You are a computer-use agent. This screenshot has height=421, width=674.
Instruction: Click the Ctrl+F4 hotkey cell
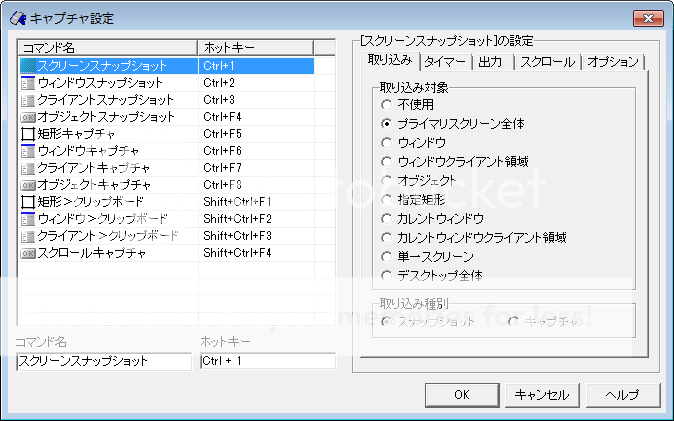coord(256,117)
